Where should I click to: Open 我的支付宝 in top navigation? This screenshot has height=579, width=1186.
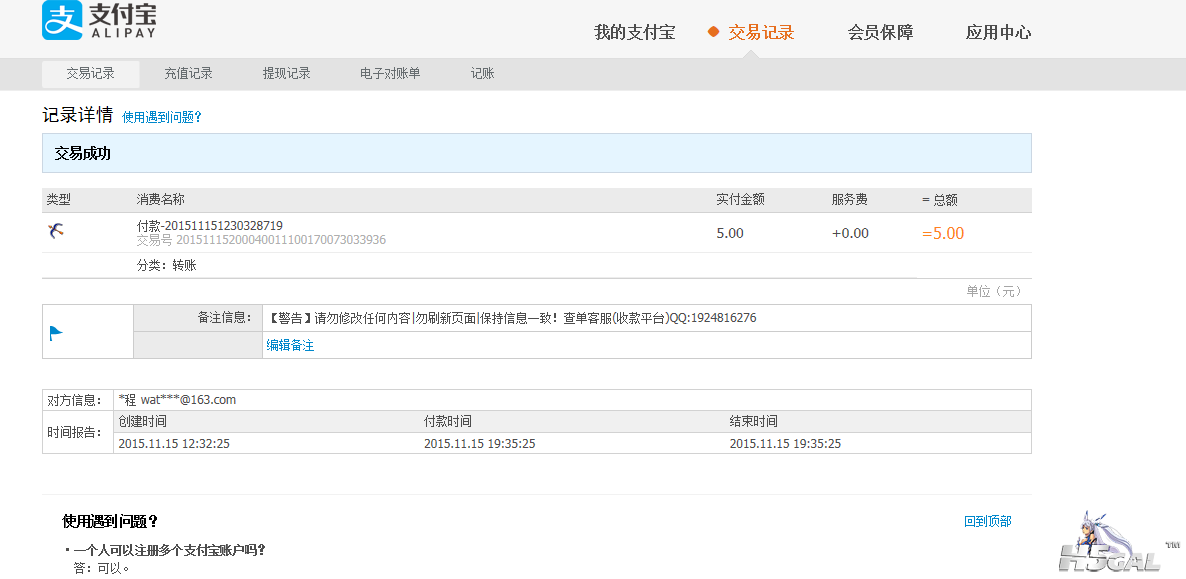pos(634,32)
